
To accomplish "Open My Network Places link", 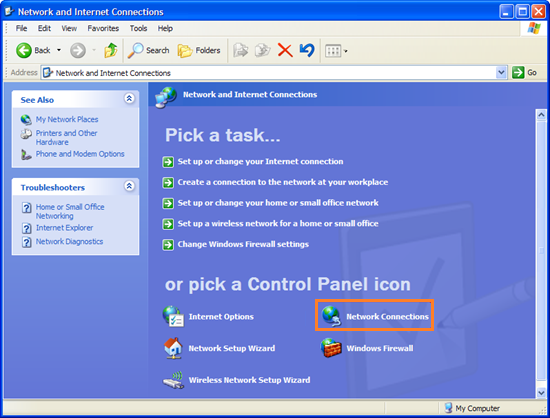I will tap(67, 119).
